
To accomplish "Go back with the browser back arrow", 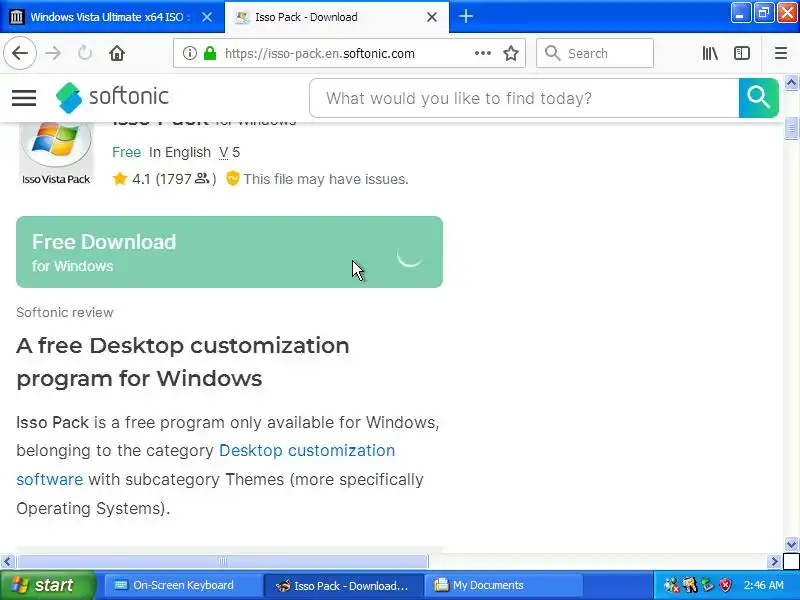I will pyautogui.click(x=20, y=53).
